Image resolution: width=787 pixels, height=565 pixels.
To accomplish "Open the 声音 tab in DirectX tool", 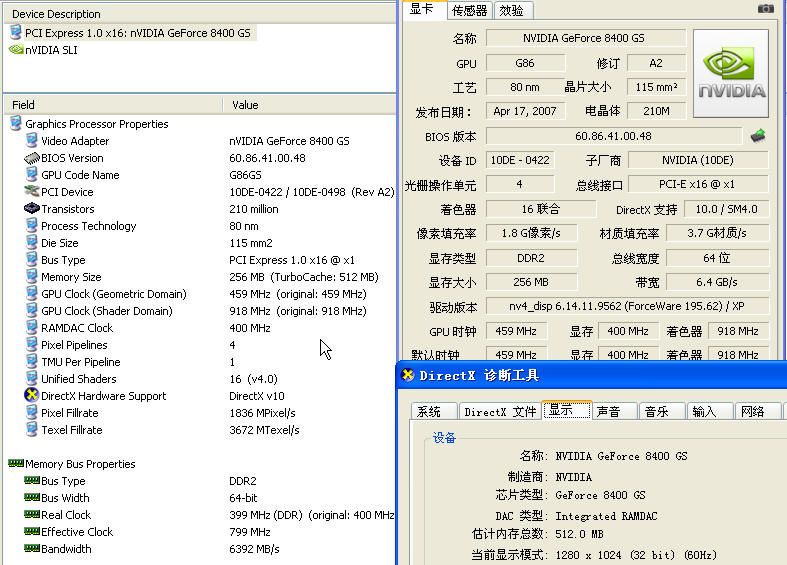I will pos(614,411).
